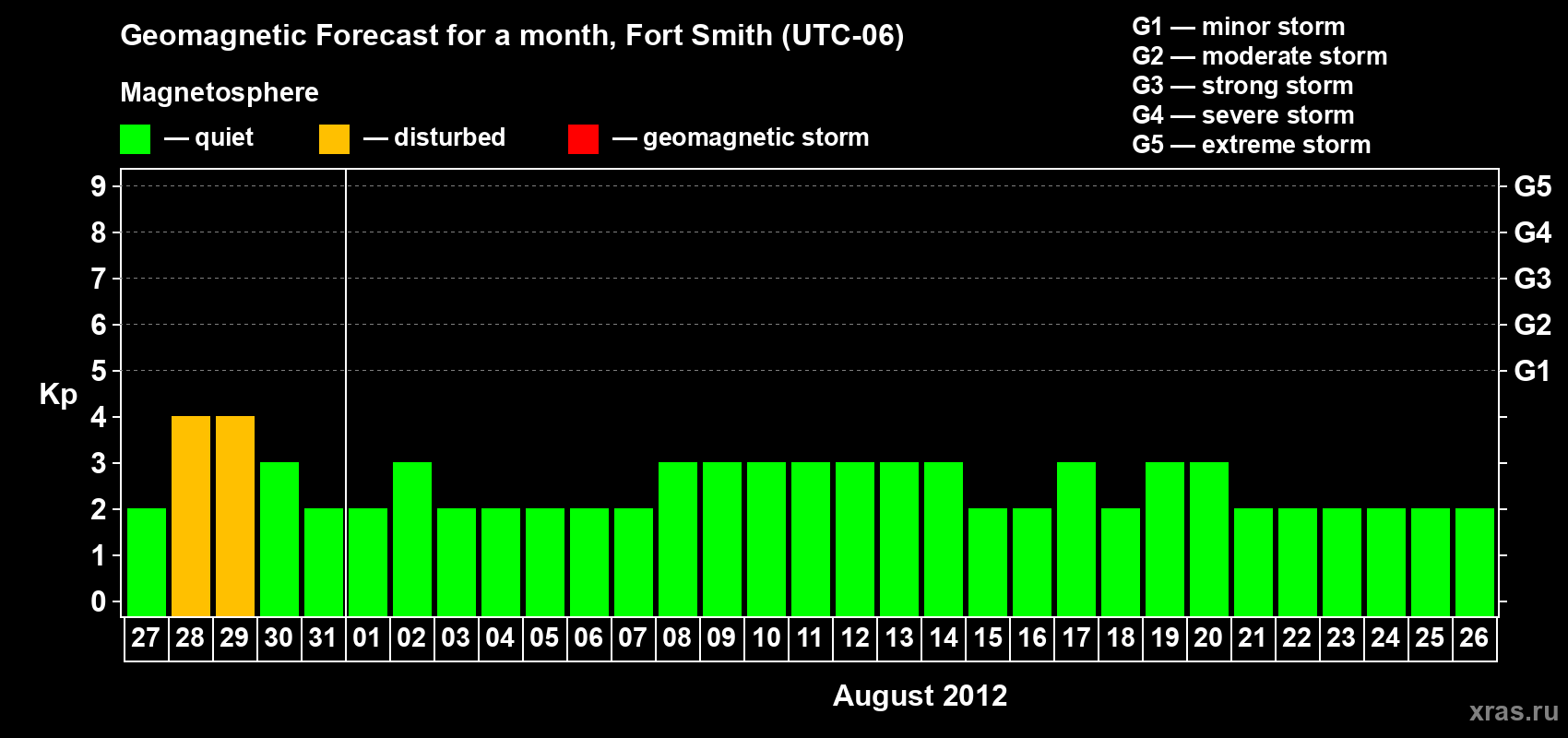Click the G1 label on right axis

1533,371
